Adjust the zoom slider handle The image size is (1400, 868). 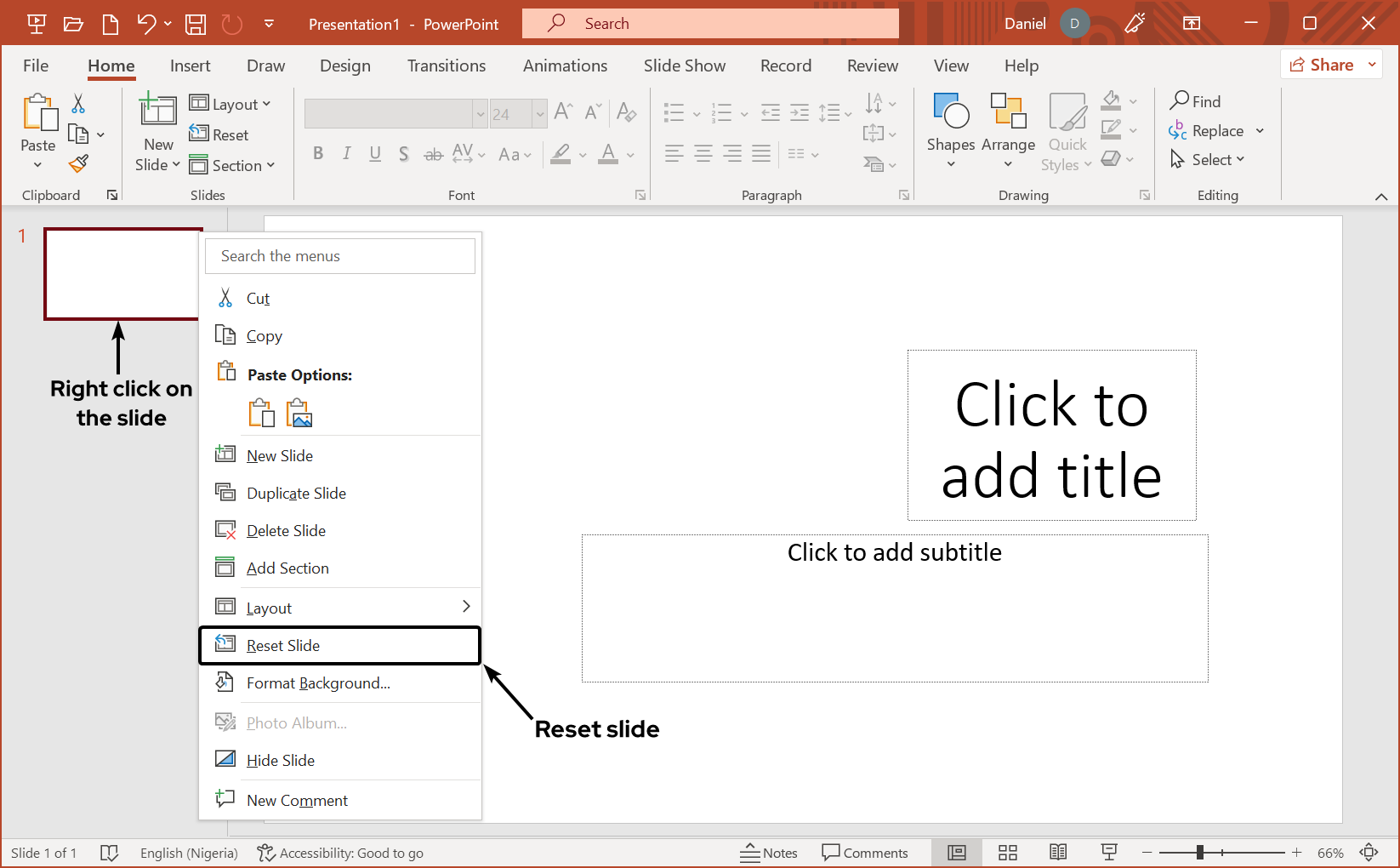point(1199,853)
